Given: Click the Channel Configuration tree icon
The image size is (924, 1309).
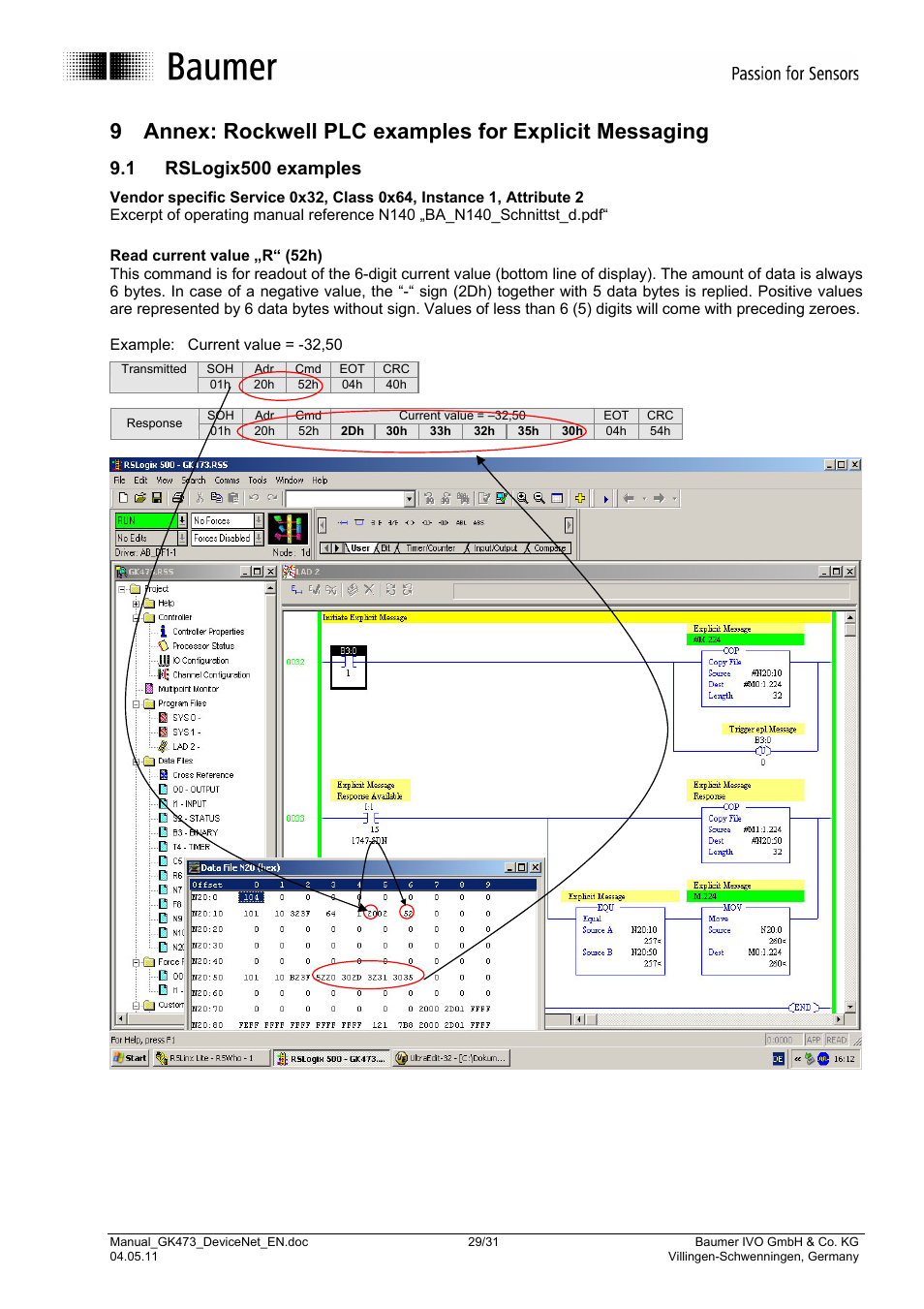Looking at the screenshot, I should [164, 674].
